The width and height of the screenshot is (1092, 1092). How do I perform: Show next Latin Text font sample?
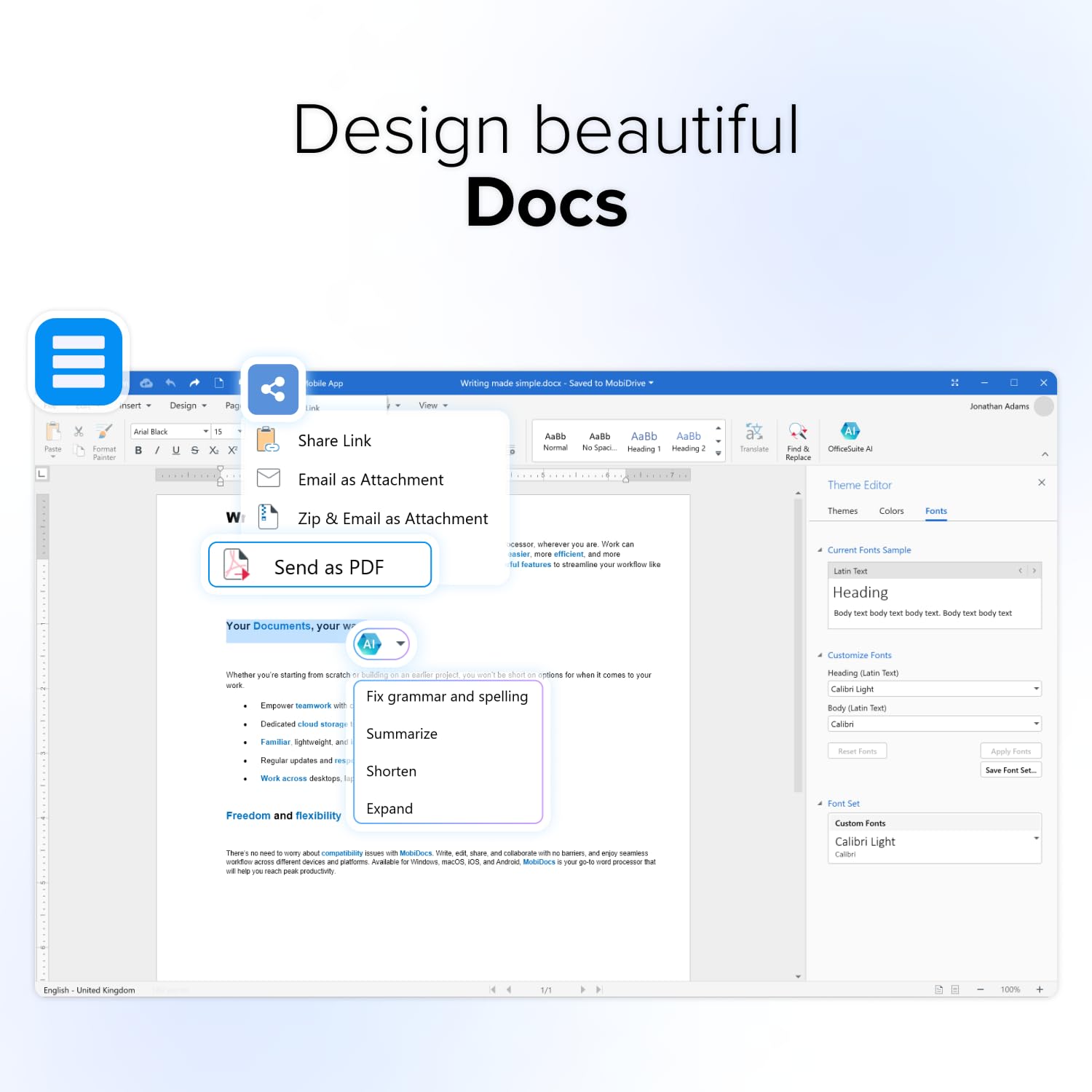pyautogui.click(x=1034, y=571)
